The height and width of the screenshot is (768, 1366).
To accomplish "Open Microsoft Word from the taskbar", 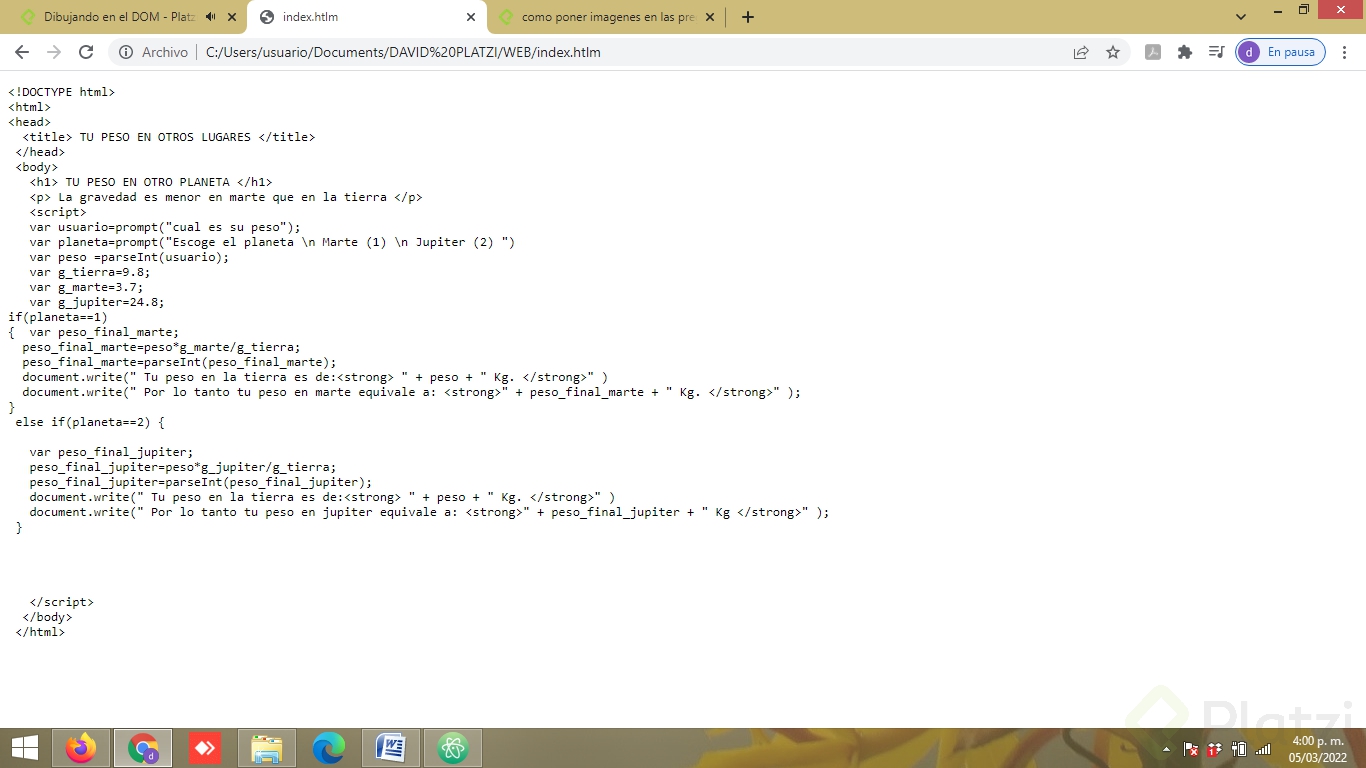I will coord(391,748).
